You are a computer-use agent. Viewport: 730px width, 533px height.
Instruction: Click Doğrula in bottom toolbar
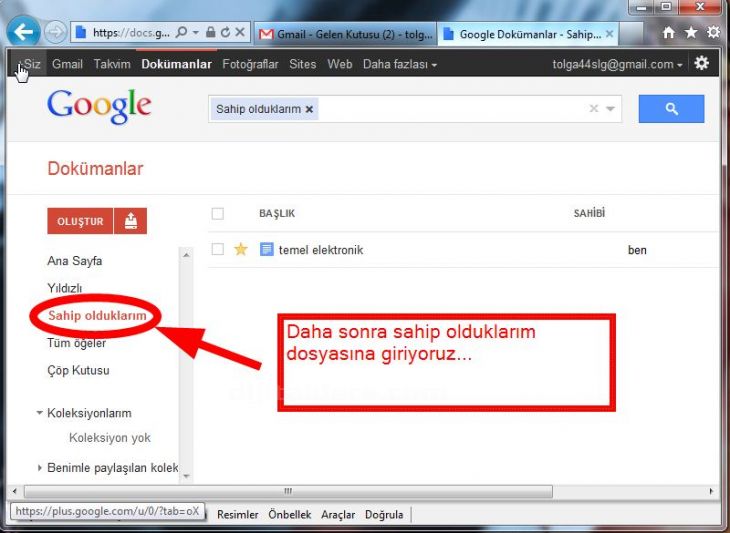tap(384, 514)
